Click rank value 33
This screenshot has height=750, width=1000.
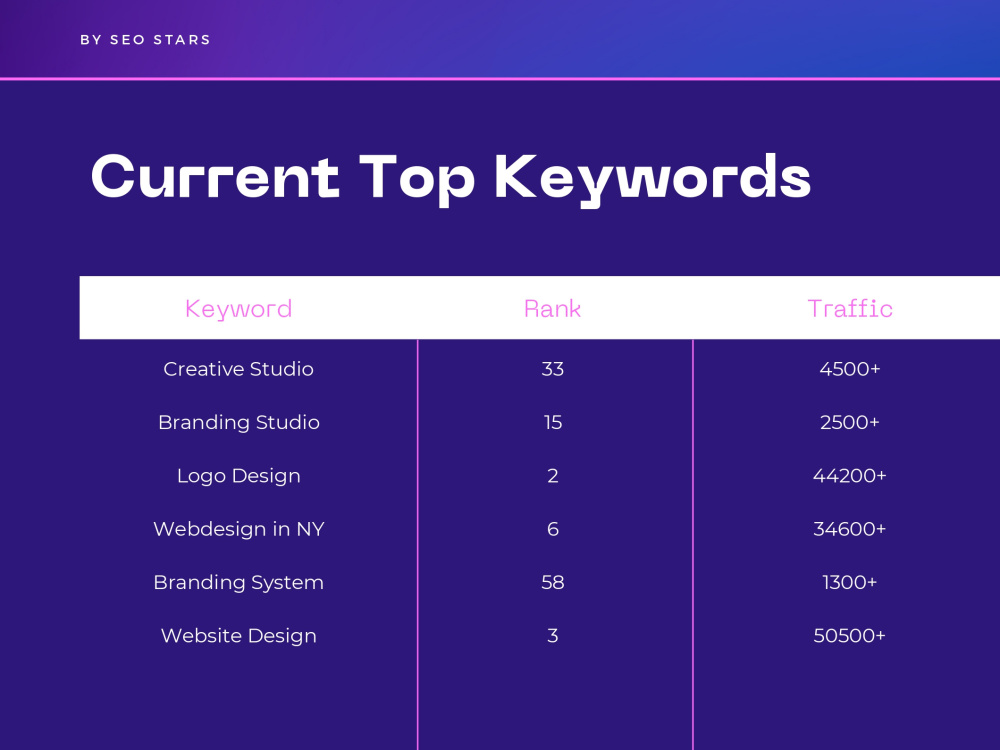[552, 369]
